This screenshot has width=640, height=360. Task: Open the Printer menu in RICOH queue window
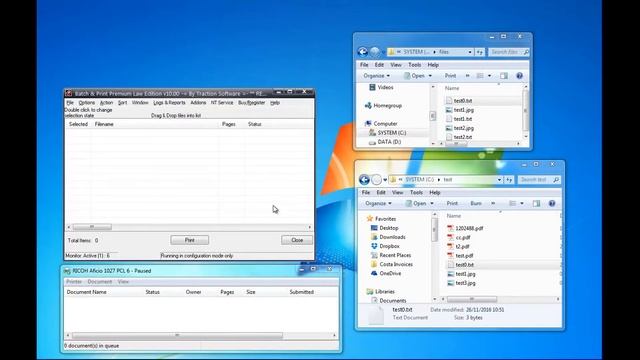point(74,282)
